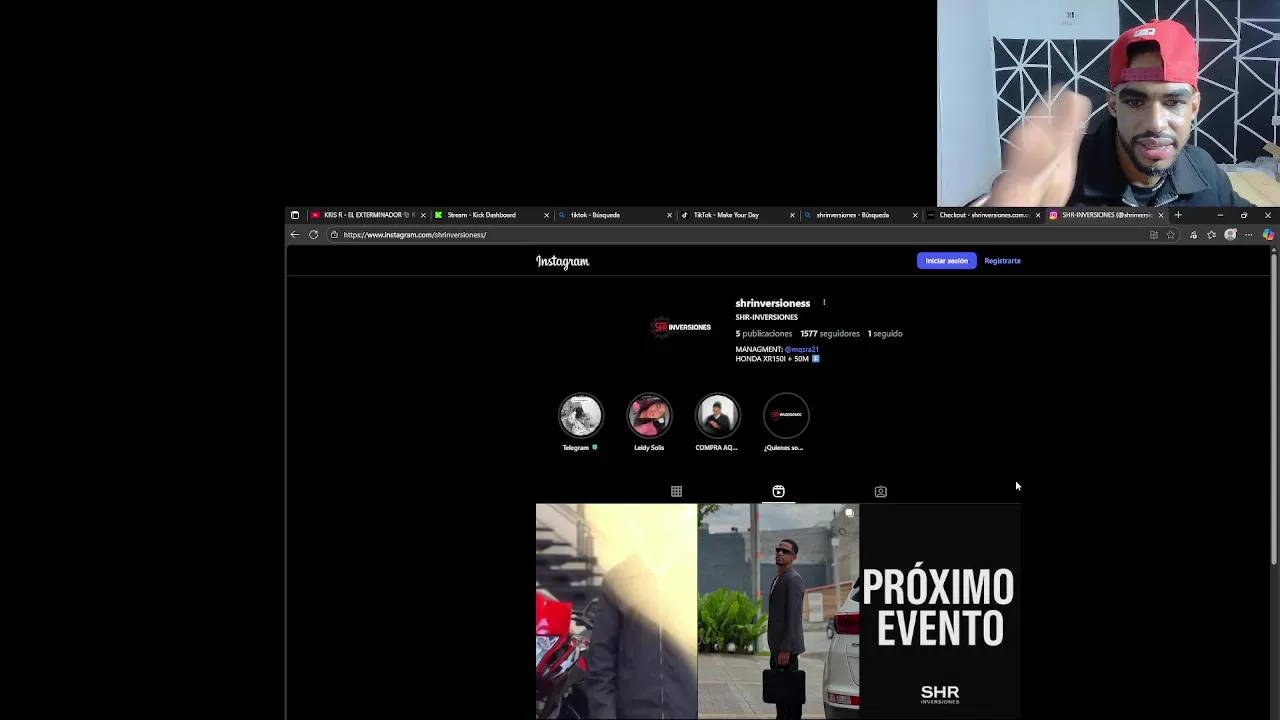Open the Leidy Solis story highlight
The height and width of the screenshot is (720, 1280).
coord(649,416)
